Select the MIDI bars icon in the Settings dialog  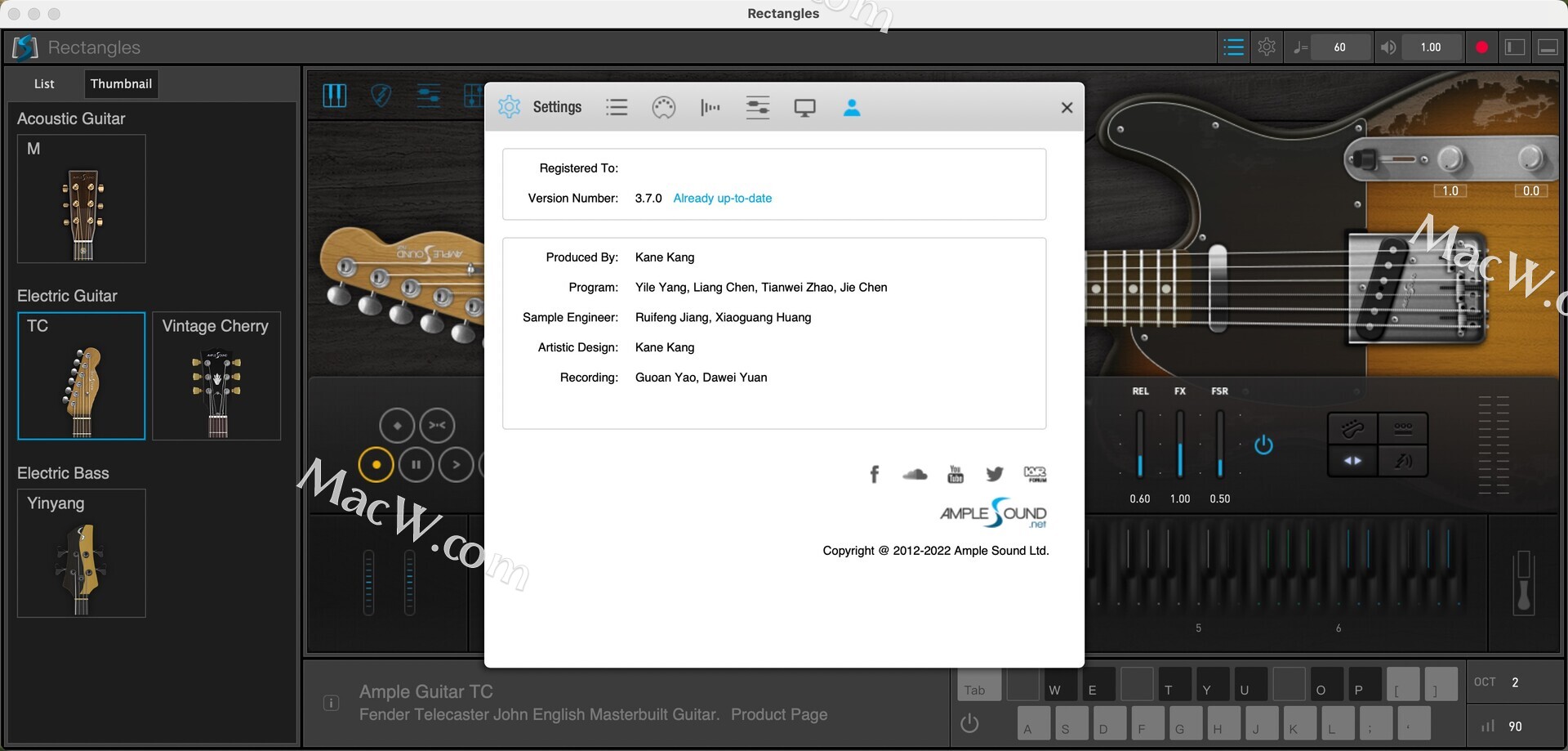click(x=710, y=107)
